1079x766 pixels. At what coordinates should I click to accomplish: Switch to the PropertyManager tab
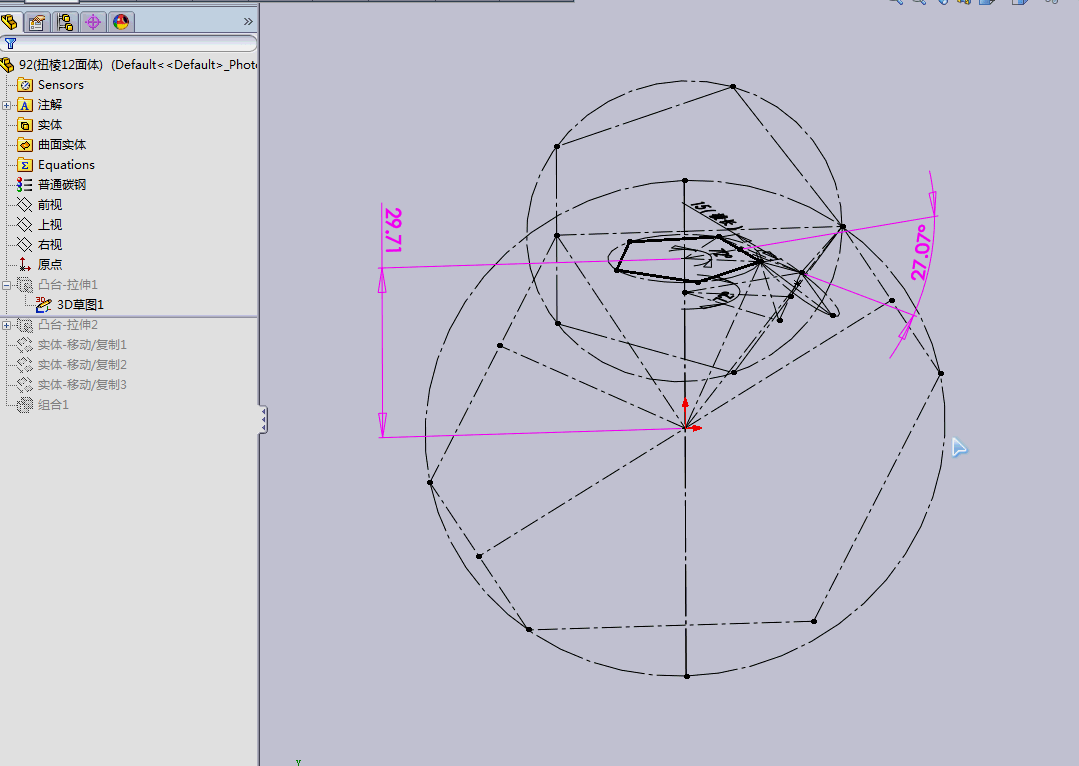tap(36, 22)
